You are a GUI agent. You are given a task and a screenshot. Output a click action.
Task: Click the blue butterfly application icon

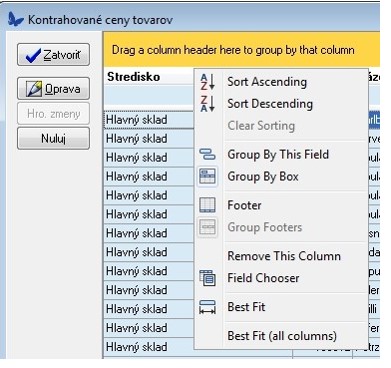pos(16,19)
